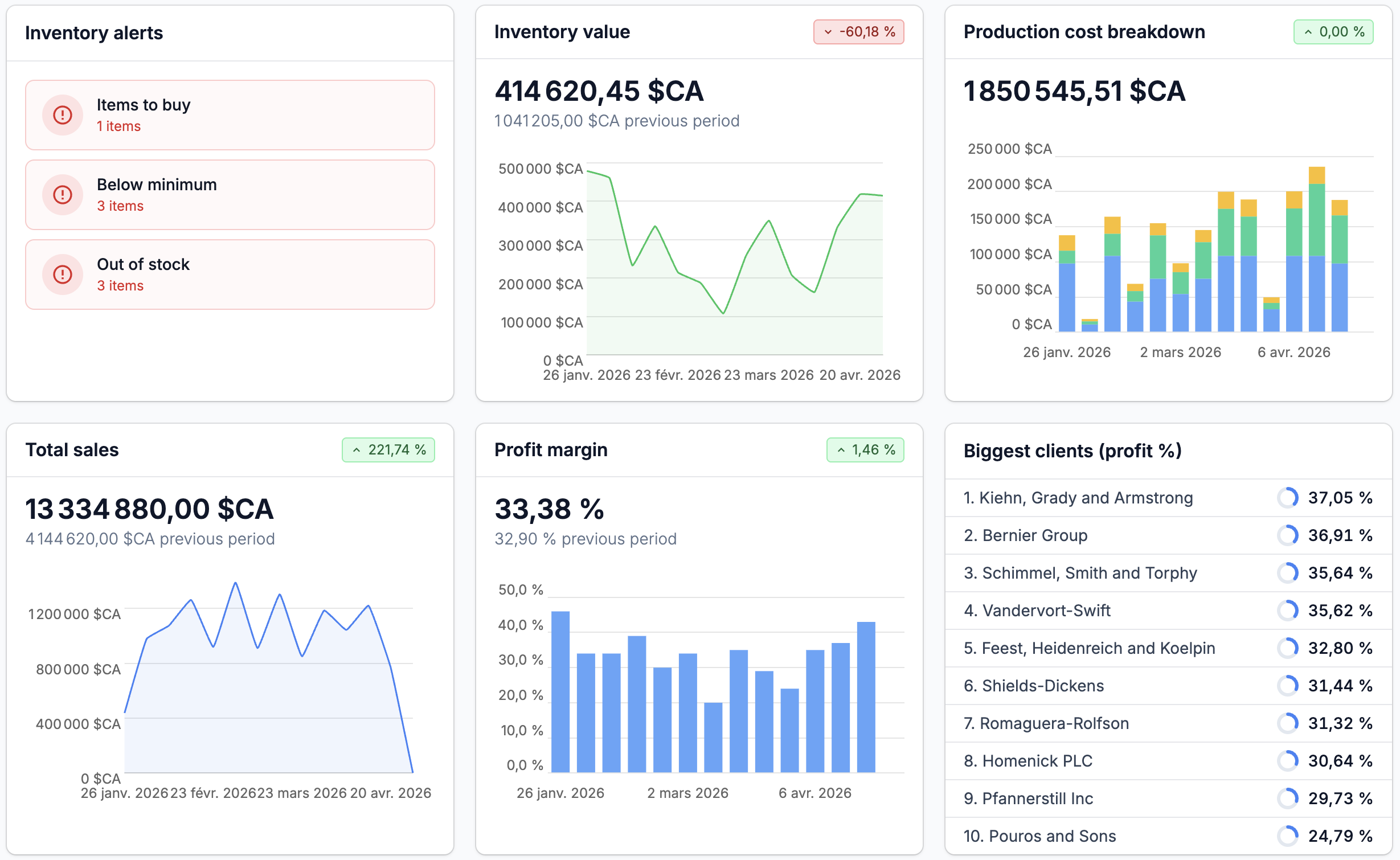1400x860 pixels.
Task: Click the 3 items count under Out of stock
Action: pos(120,285)
